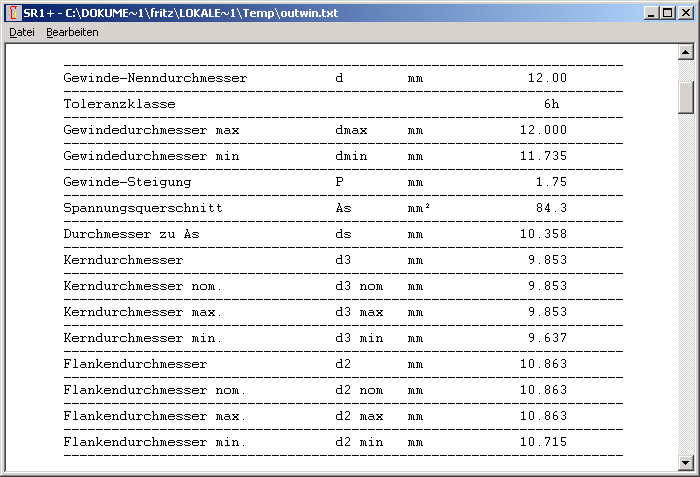Click the Gewinde-Nenndurchmesser label text
The width and height of the screenshot is (700, 477).
click(154, 78)
